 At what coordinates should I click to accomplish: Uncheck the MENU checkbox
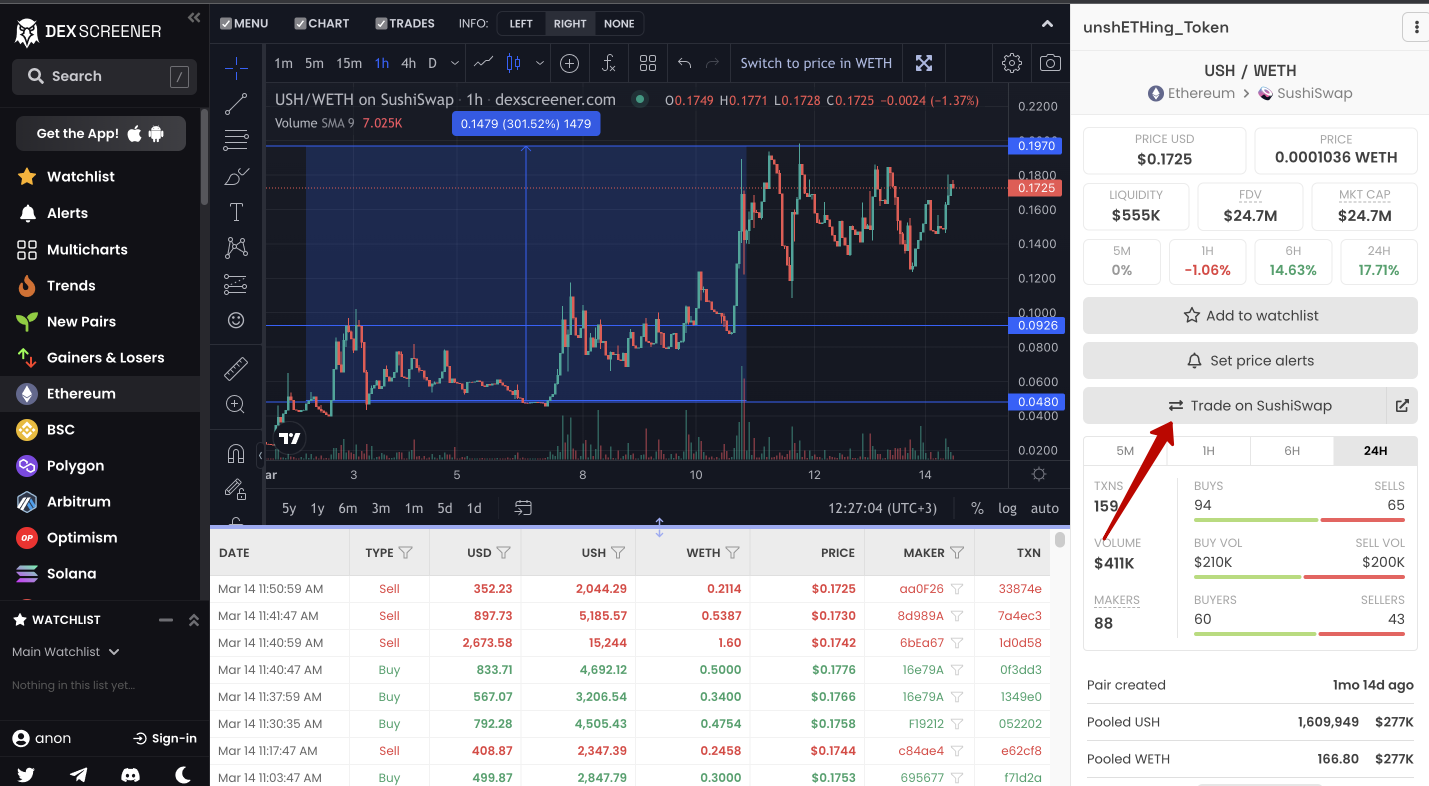pyautogui.click(x=226, y=23)
